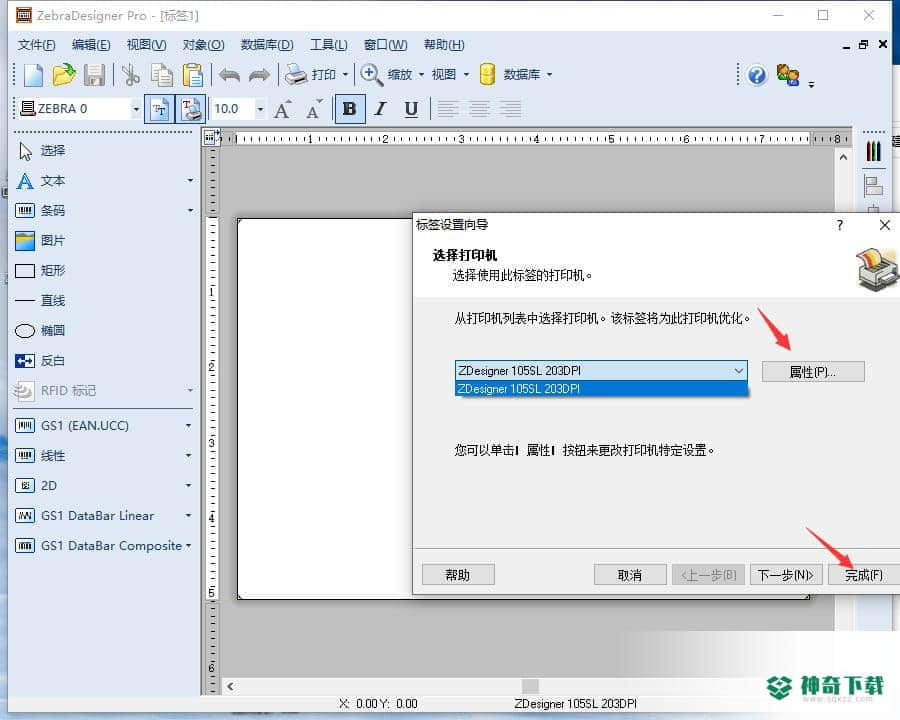This screenshot has height=720, width=900.
Task: Open help with blue question mark icon
Action: tap(757, 75)
